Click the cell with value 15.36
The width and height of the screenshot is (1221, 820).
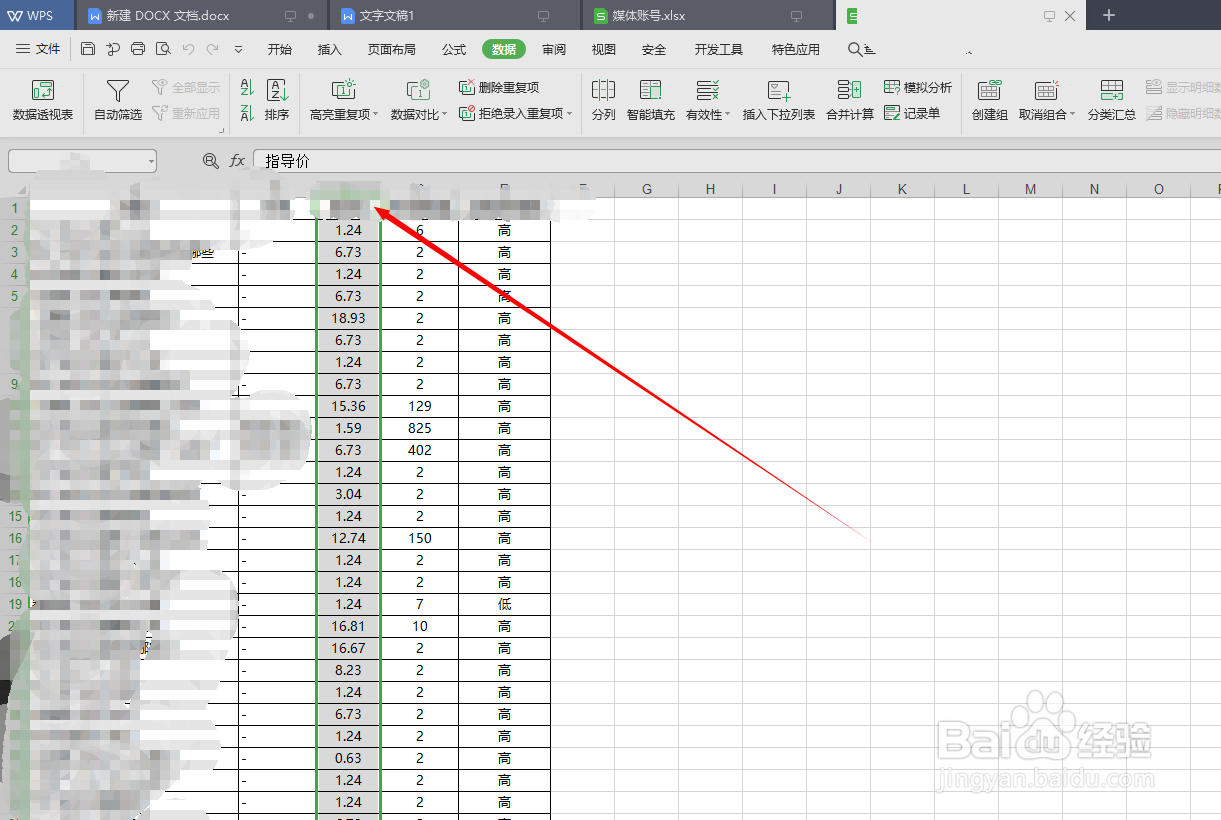[x=349, y=406]
